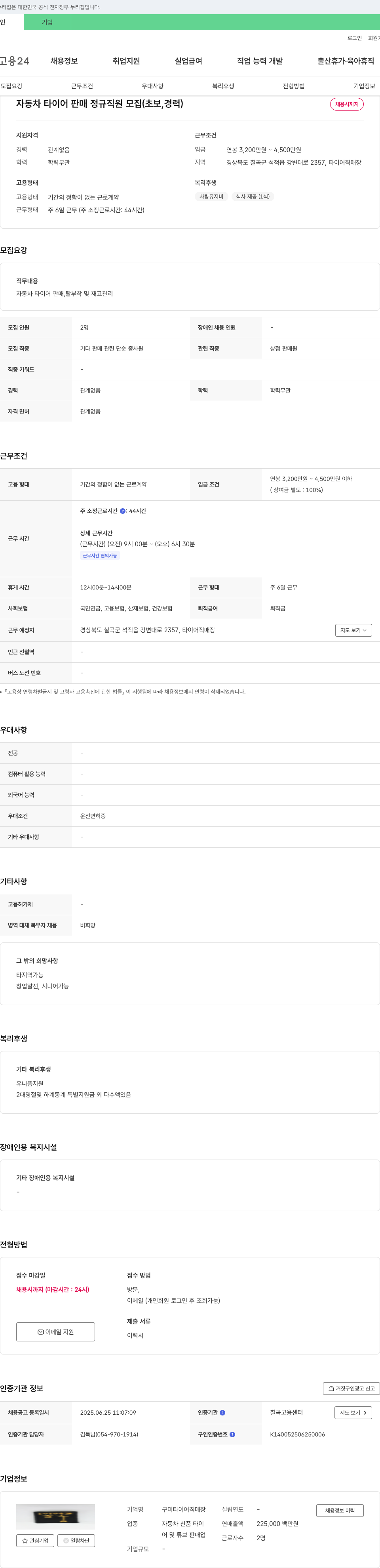Click the 차량유지비 benefit tag
This screenshot has width=380, height=1568.
[x=211, y=196]
